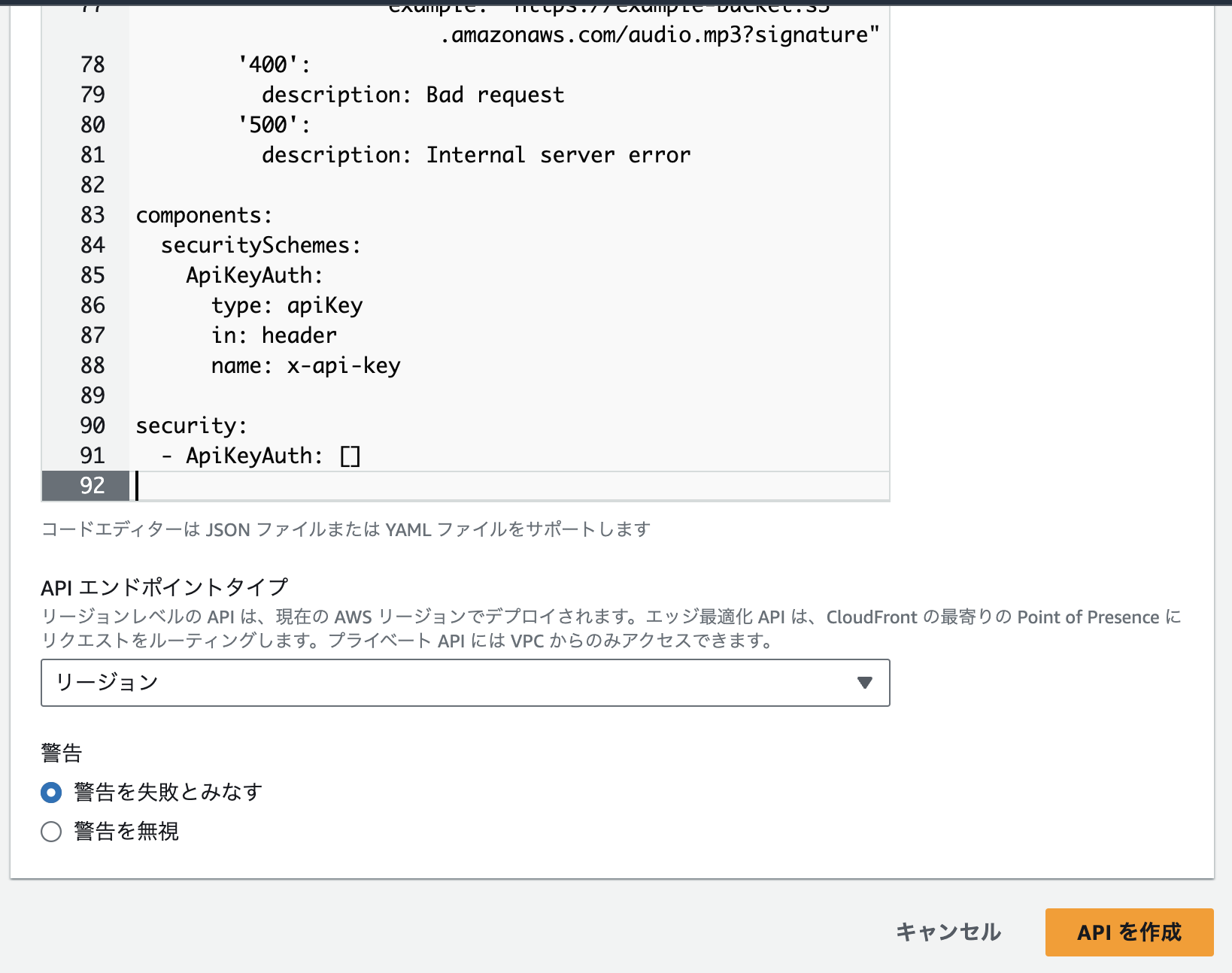Click the API を作成 button
The width and height of the screenshot is (1232, 973).
1129,932
